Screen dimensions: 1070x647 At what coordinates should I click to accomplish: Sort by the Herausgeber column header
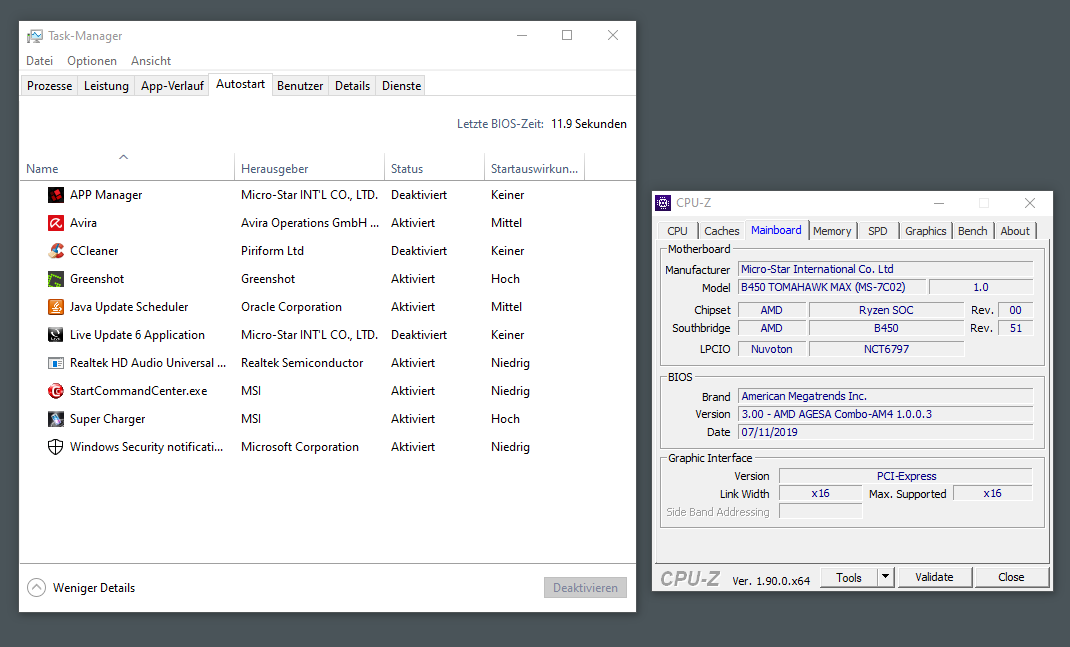309,169
